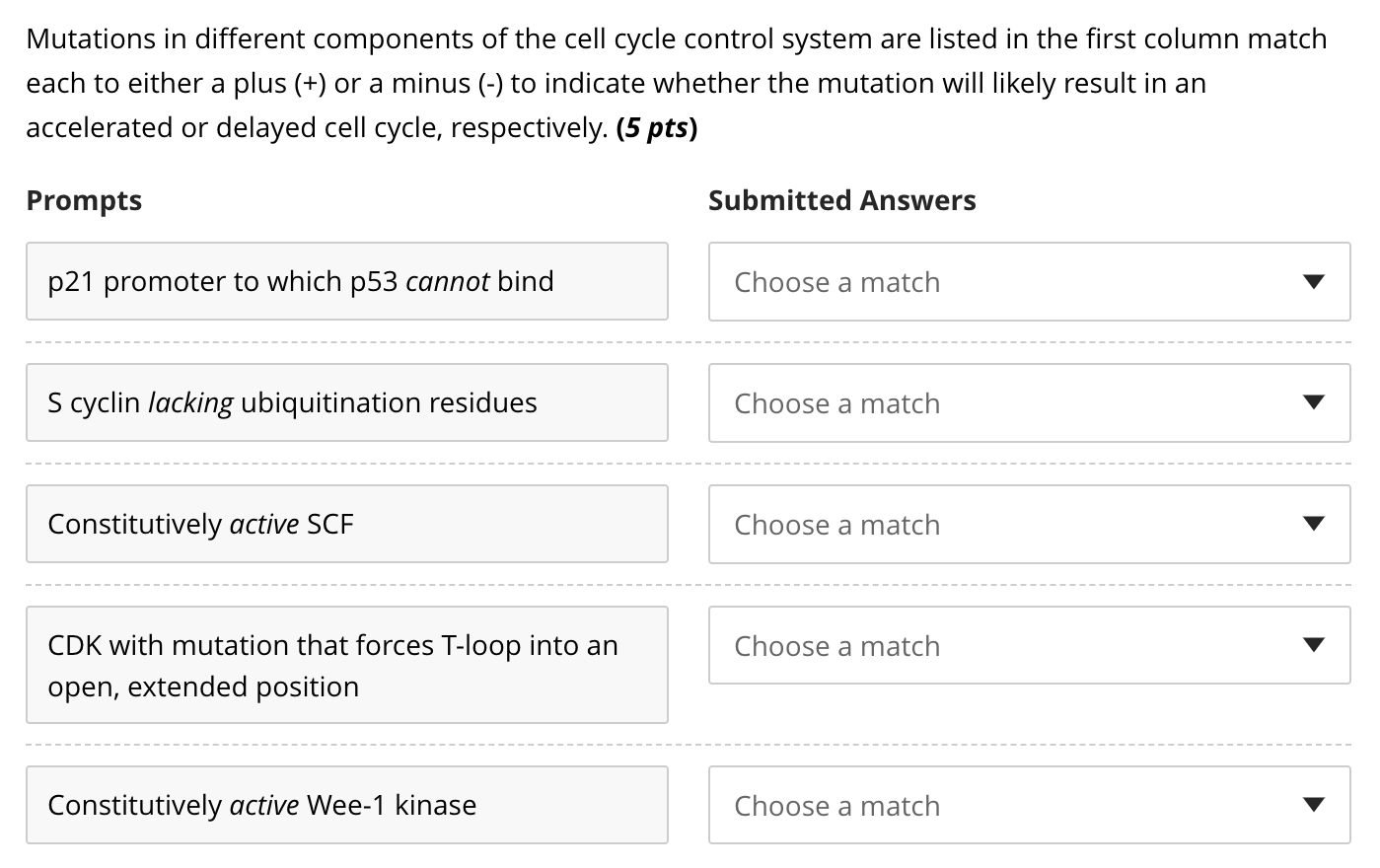Open the dropdown for active Wee-1 kinase
The image size is (1380, 868).
click(x=1028, y=806)
